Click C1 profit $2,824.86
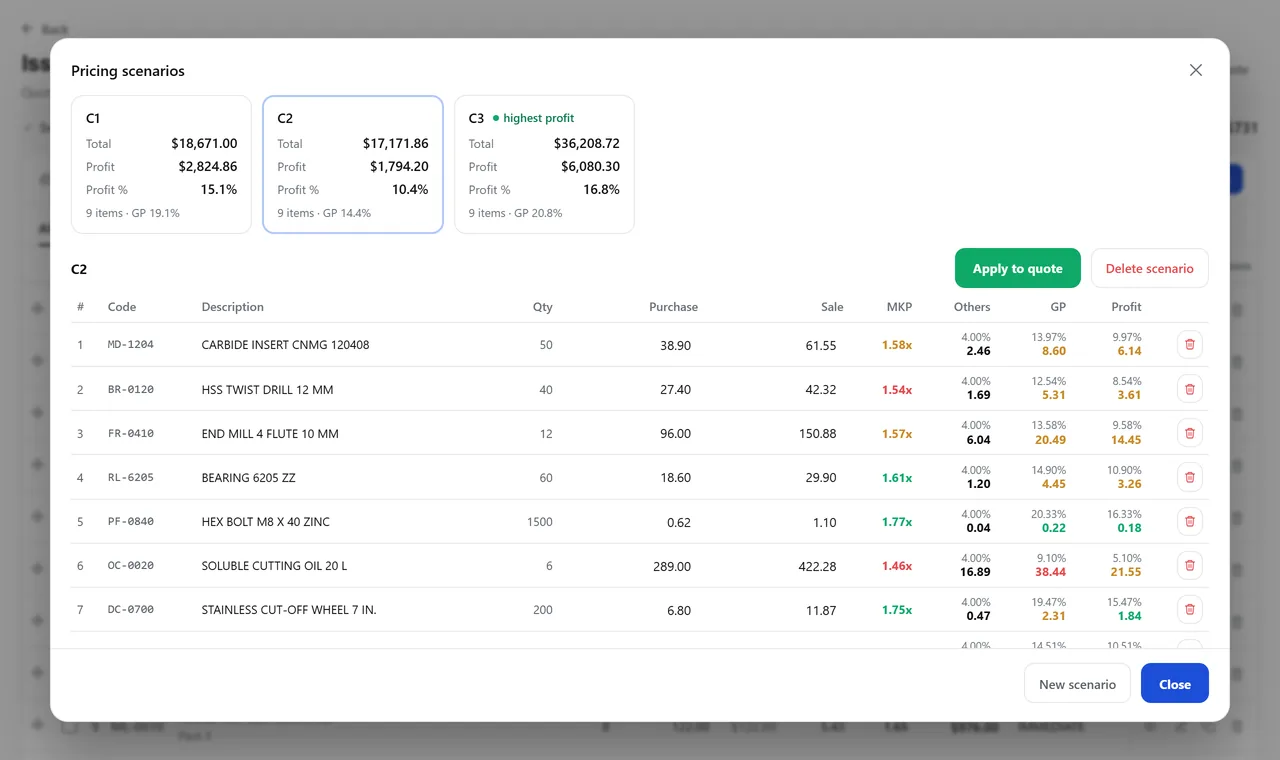Viewport: 1280px width, 760px height. 208,166
